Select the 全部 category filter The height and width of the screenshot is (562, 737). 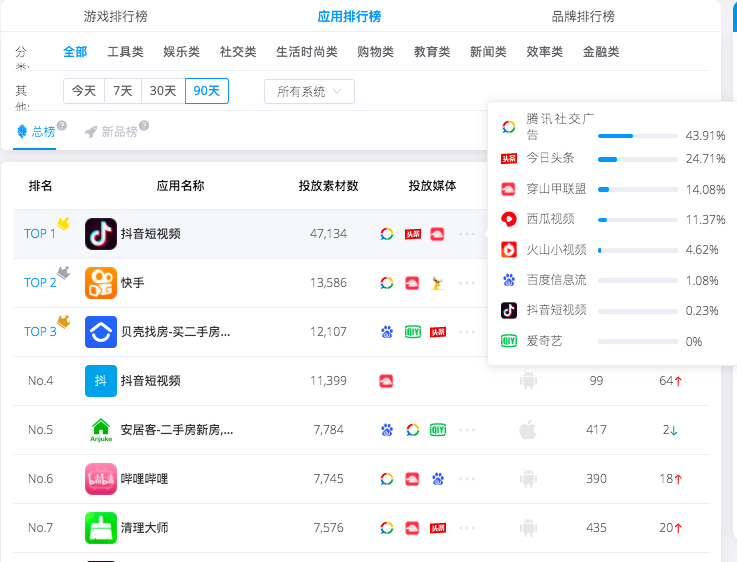click(x=75, y=52)
